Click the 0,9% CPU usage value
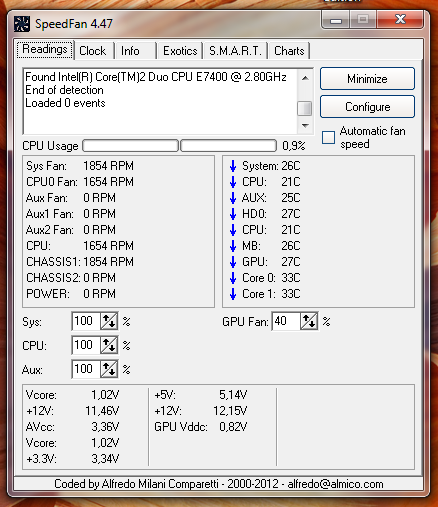Viewport: 438px width, 507px height. pos(294,146)
